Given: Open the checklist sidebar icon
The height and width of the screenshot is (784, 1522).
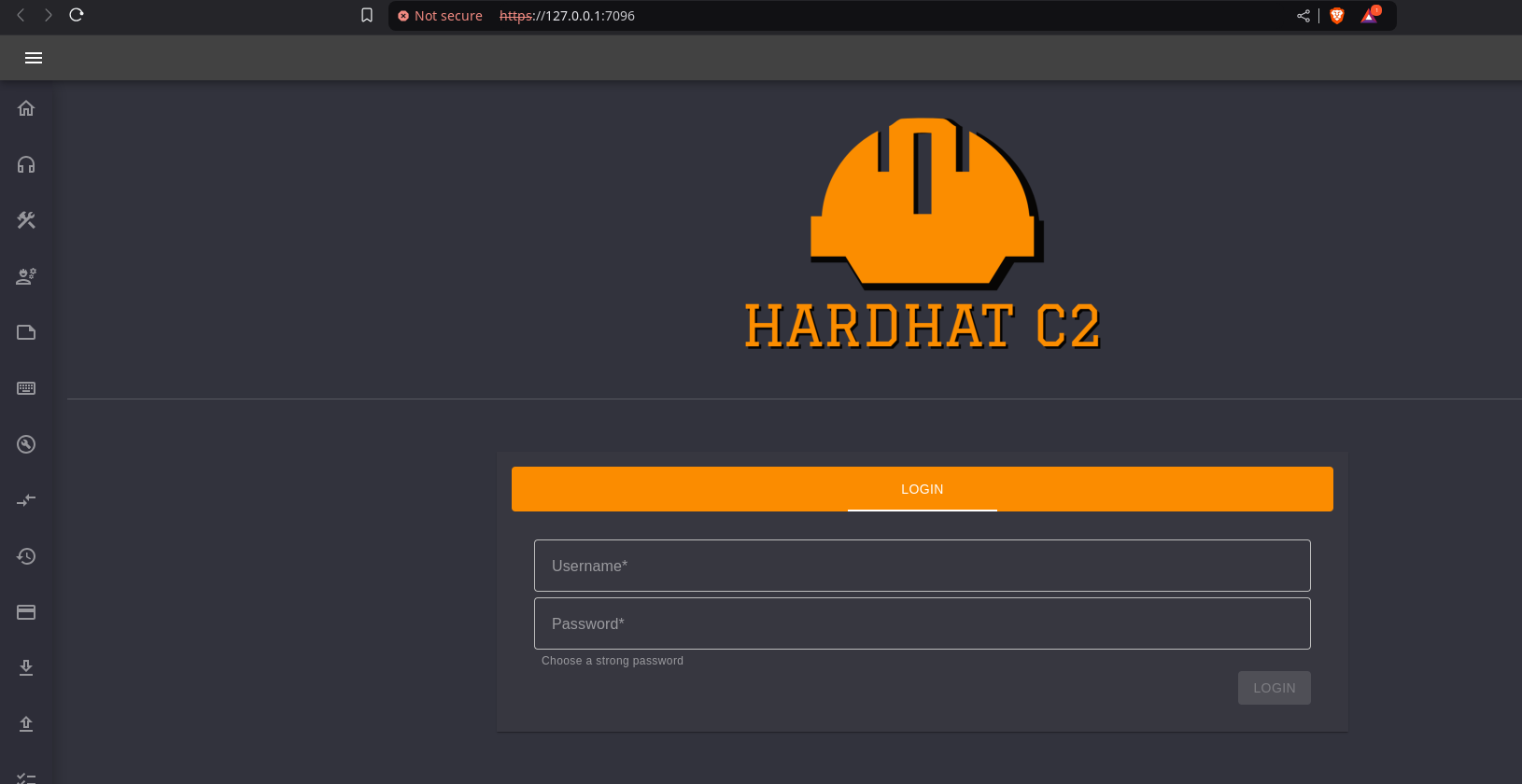Looking at the screenshot, I should pos(26,778).
